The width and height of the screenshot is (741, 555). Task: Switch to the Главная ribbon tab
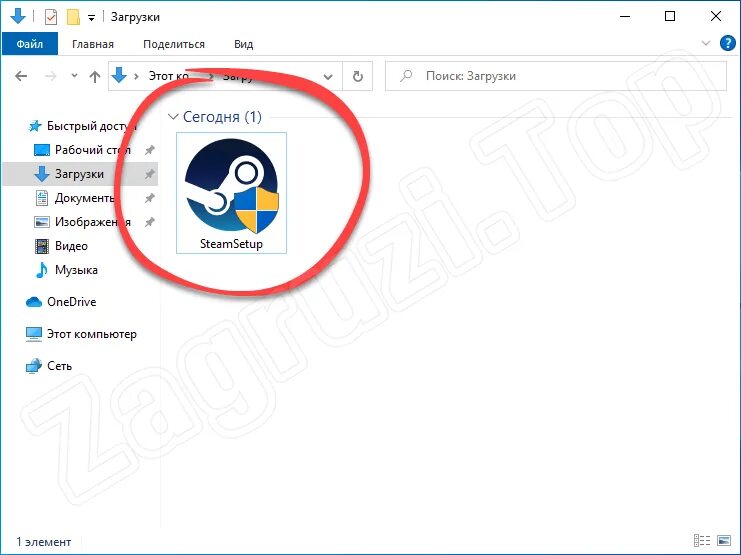93,44
